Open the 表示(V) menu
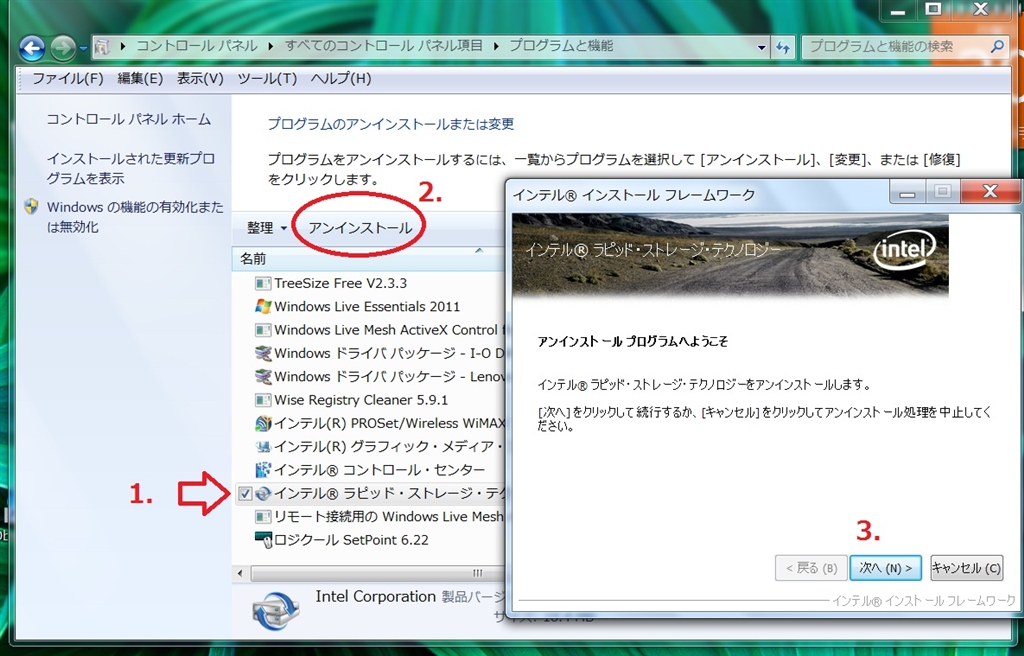 click(200, 78)
